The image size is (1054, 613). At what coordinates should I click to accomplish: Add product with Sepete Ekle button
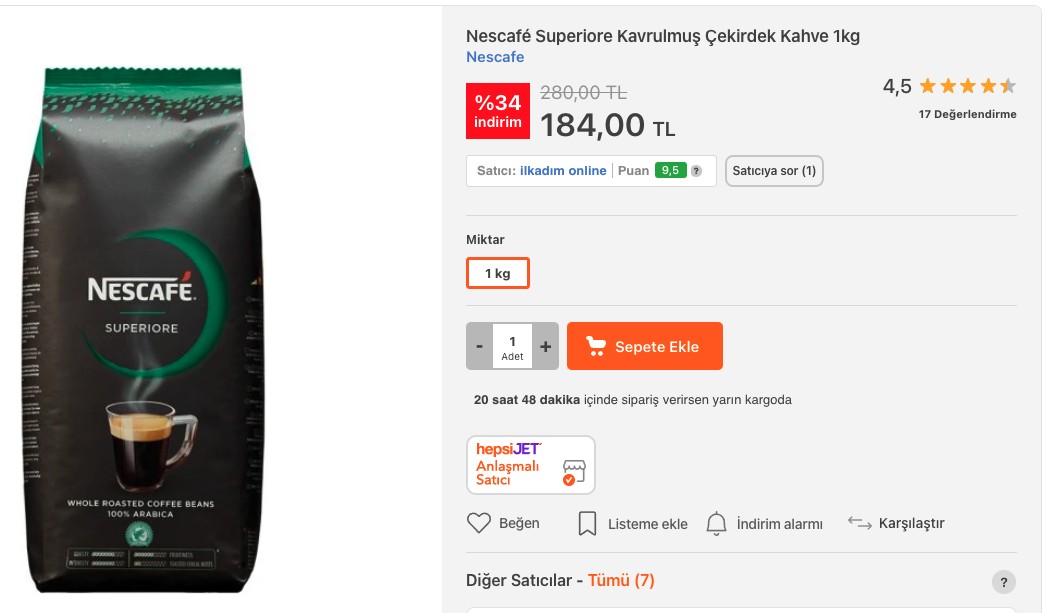tap(645, 346)
